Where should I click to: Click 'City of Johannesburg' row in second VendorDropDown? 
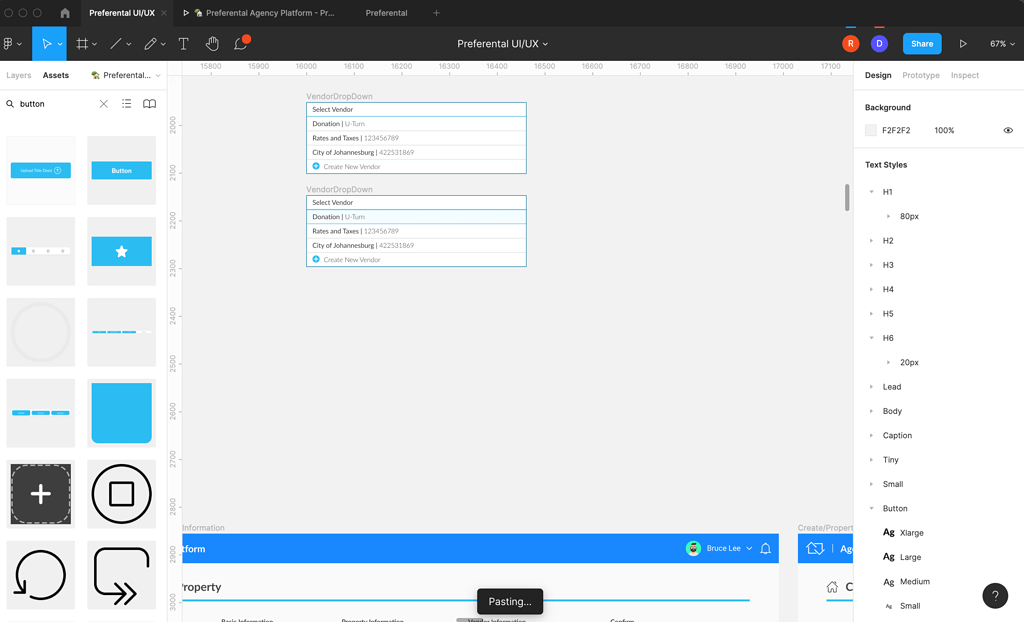(x=416, y=245)
